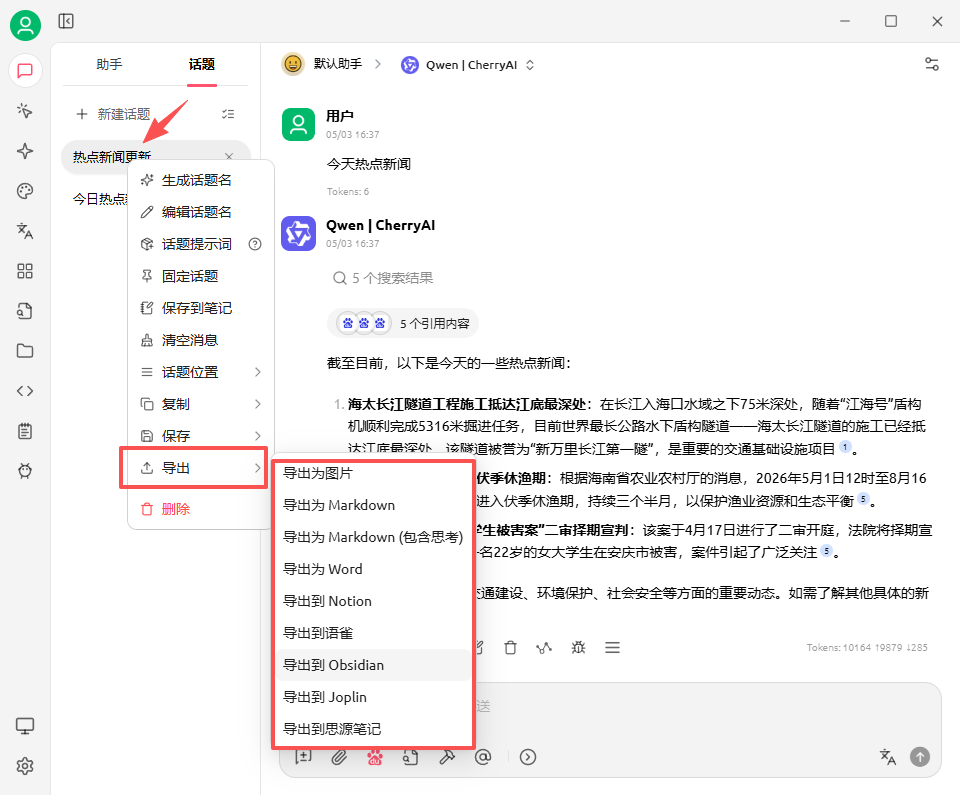Select 导出为 Markdown (包含思考) option

373,537
